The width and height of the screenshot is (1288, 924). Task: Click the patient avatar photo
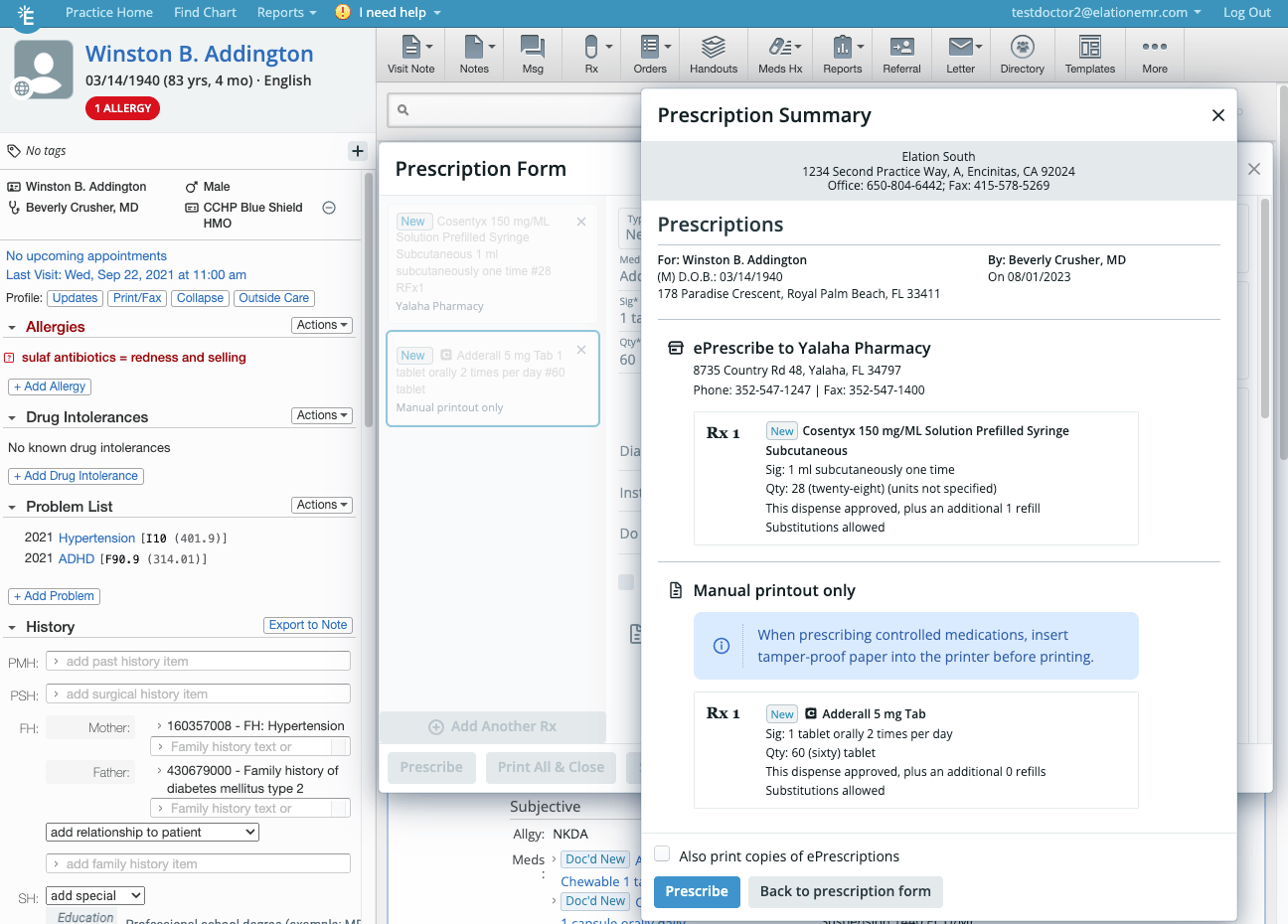[x=44, y=70]
